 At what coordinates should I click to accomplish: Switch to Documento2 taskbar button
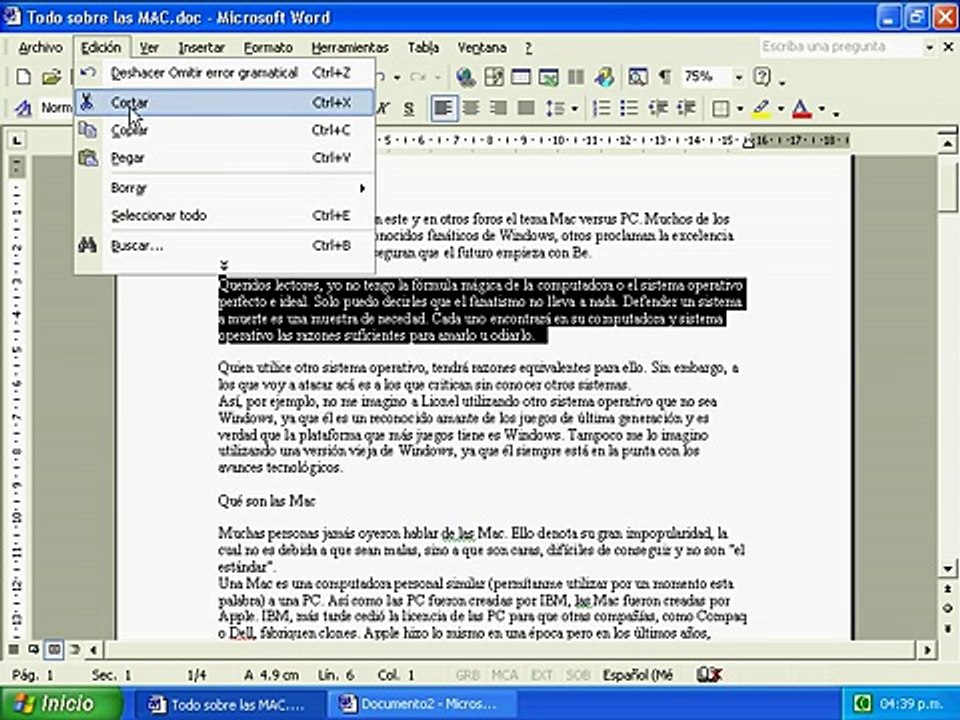422,705
